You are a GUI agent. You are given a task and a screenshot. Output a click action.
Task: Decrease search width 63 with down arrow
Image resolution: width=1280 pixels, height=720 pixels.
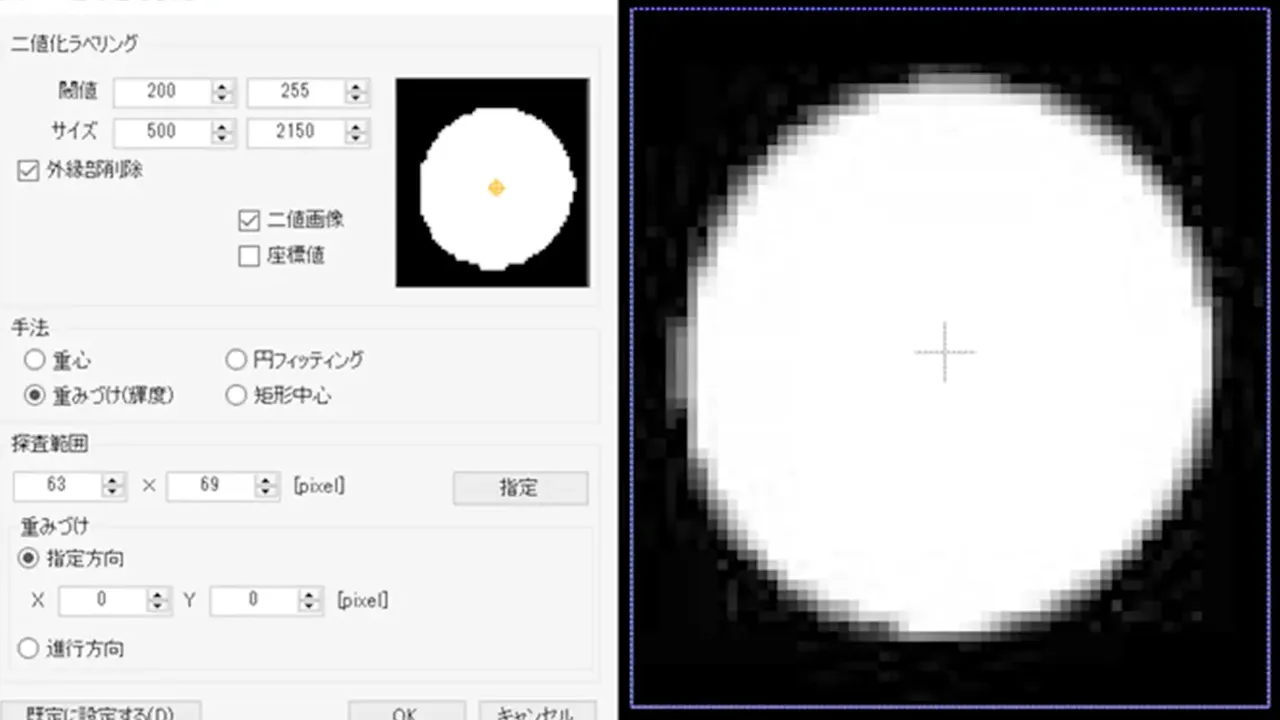tap(113, 492)
